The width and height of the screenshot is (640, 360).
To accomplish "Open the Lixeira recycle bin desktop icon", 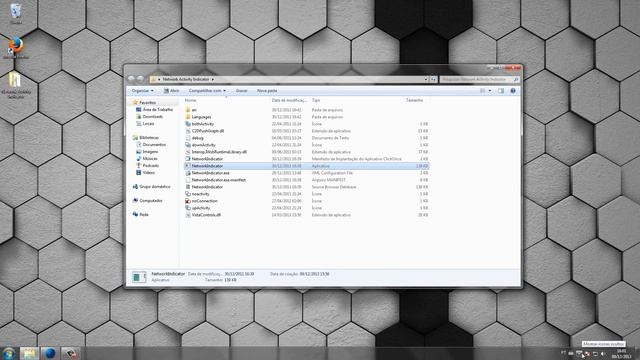I will (16, 13).
